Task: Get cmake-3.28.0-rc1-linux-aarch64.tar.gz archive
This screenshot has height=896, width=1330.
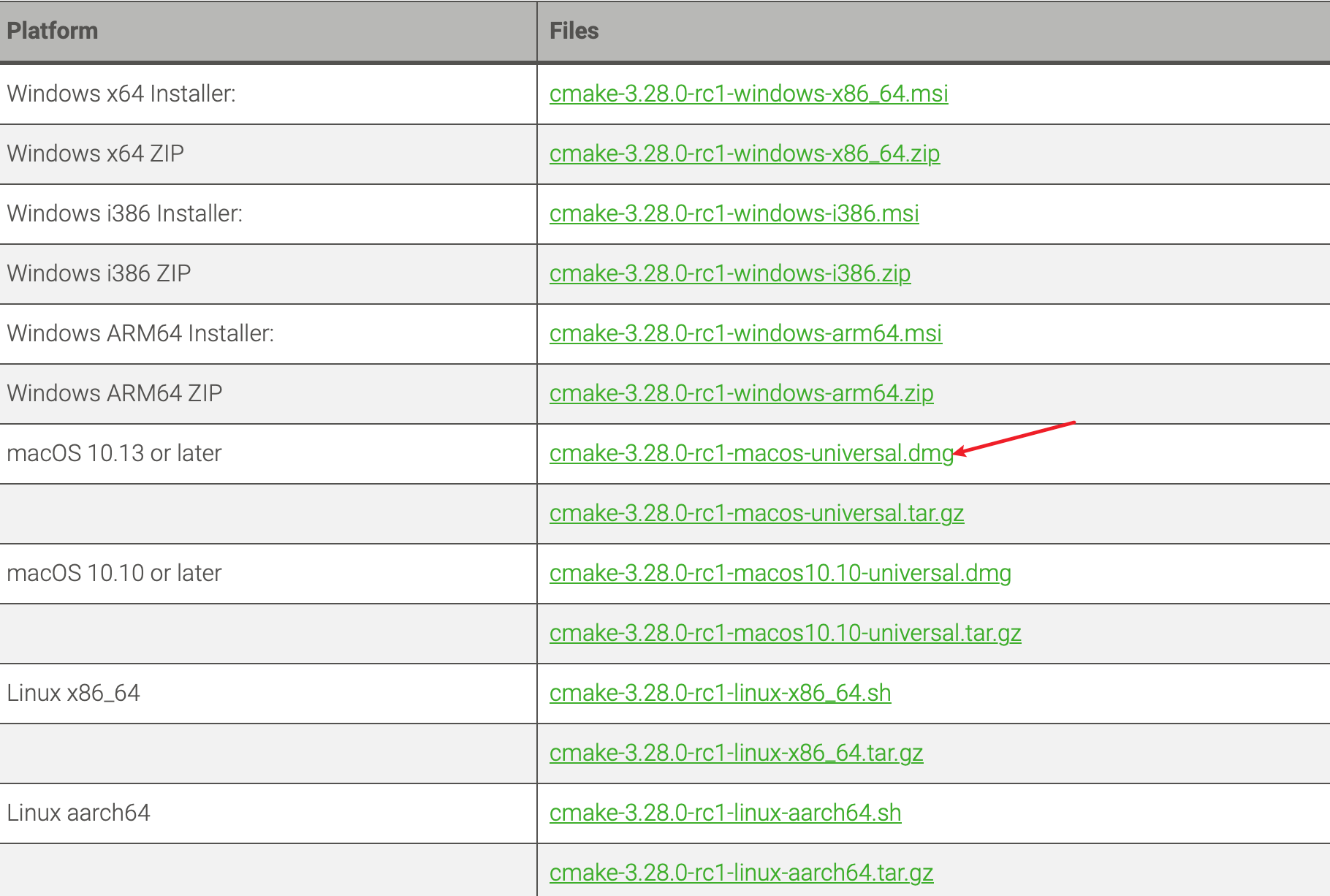Action: pos(741,873)
